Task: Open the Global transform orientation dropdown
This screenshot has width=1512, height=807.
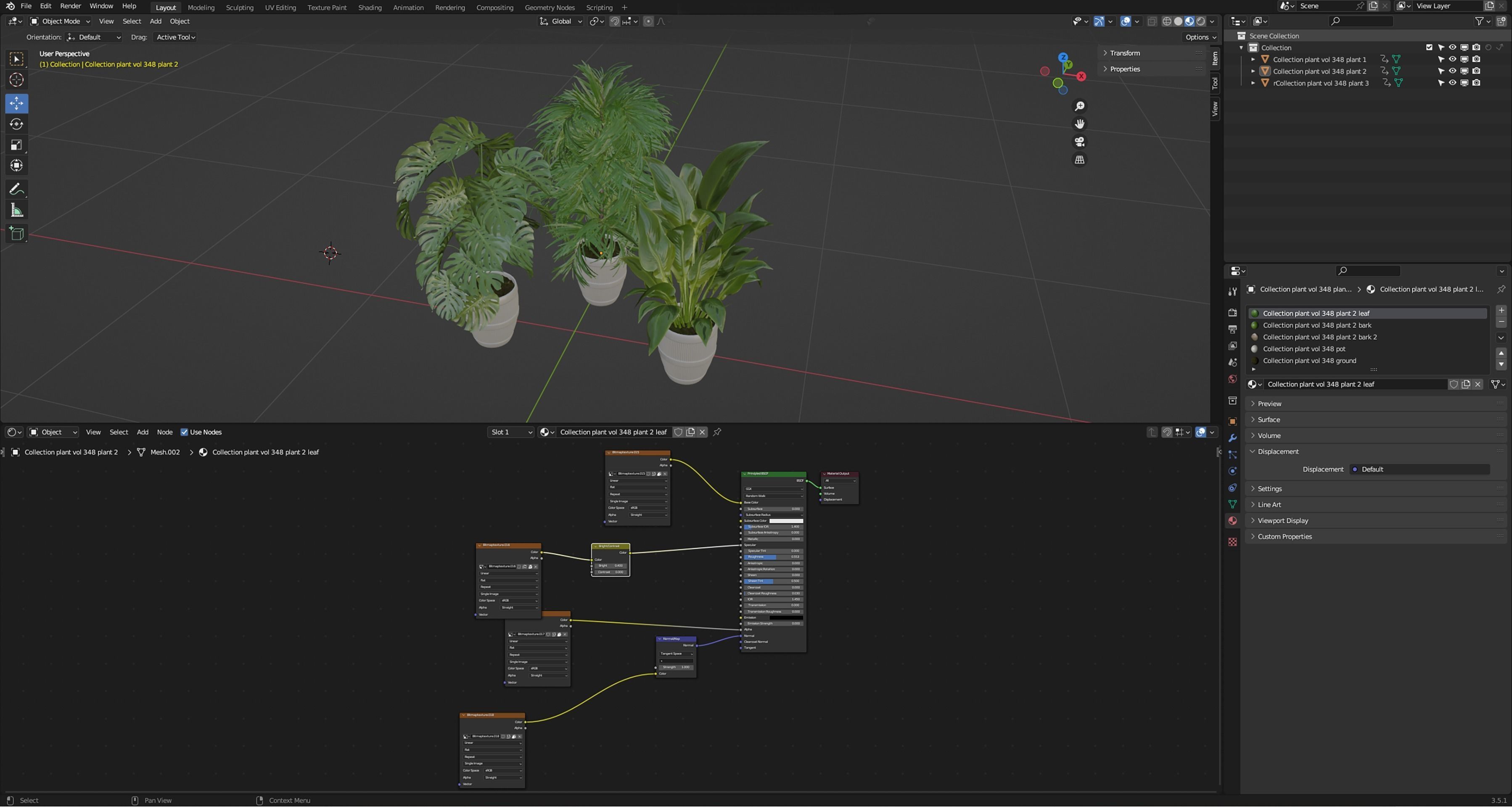Action: point(560,21)
